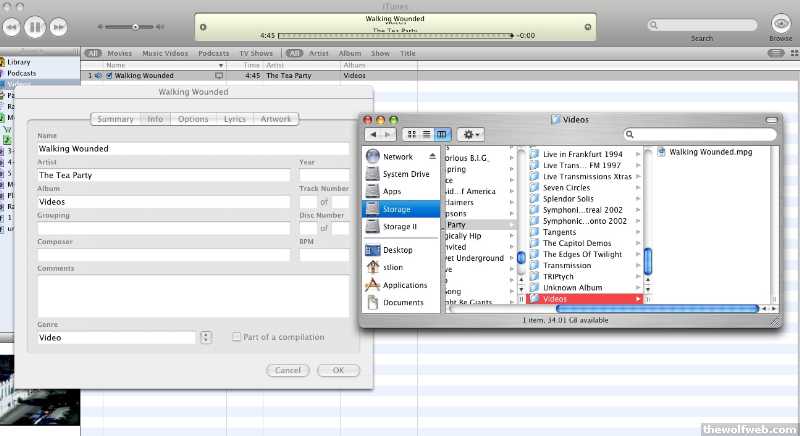Click the Play/Pause button in iTunes
800x436 pixels.
(x=35, y=26)
